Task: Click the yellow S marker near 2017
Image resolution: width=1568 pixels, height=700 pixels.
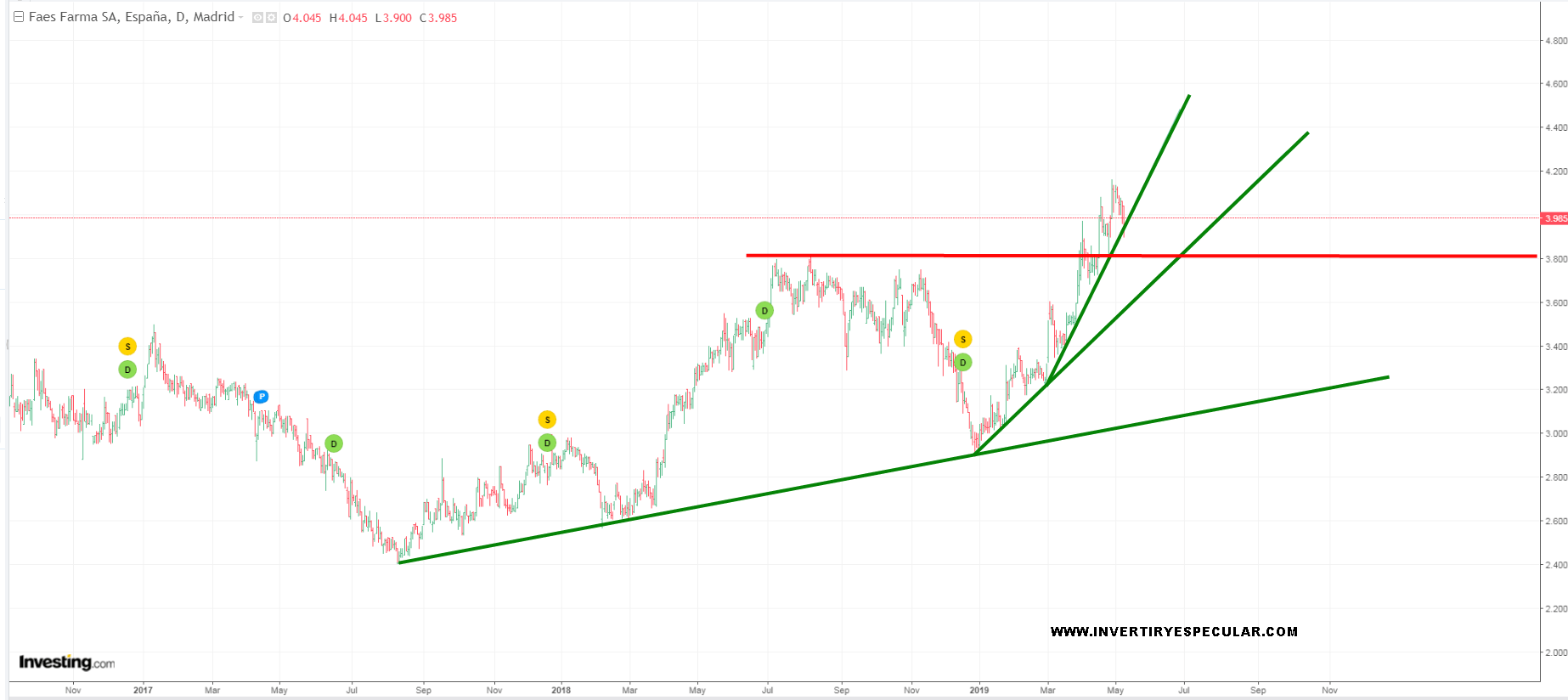Action: pos(127,347)
